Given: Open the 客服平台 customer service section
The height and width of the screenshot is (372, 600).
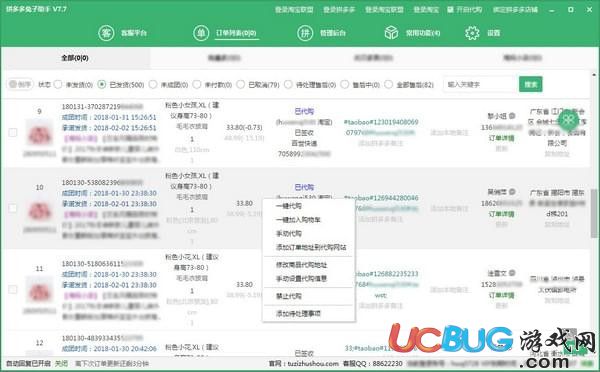Looking at the screenshot, I should (x=122, y=33).
